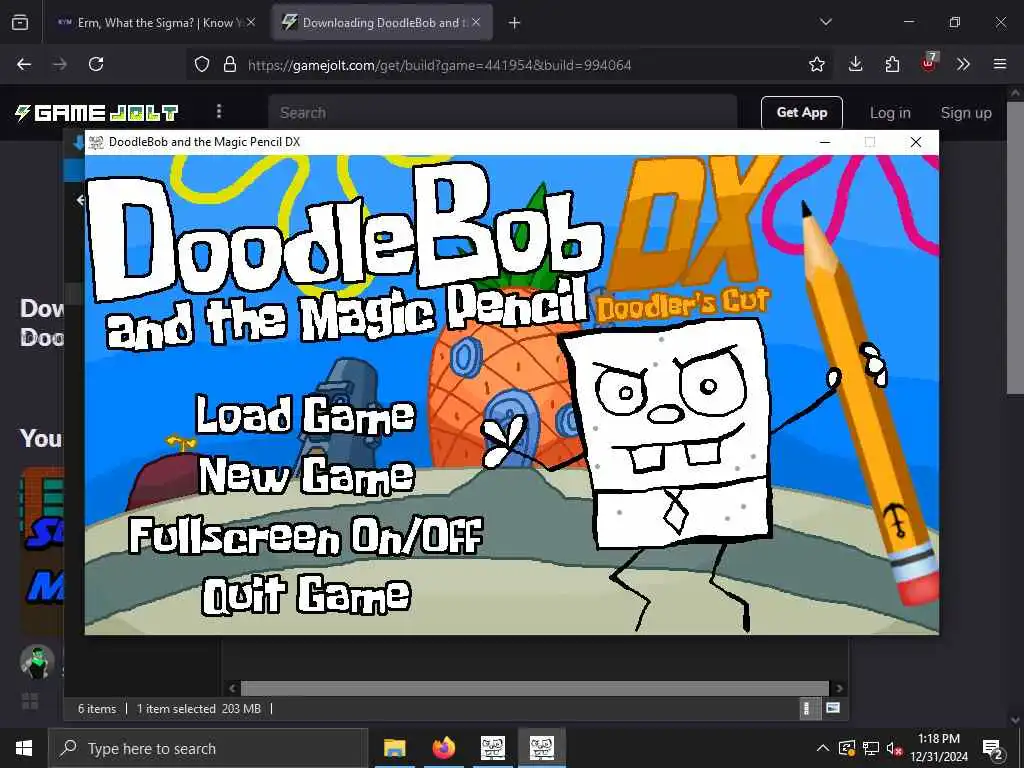Click the Game Jolt page vertical scrollbar
Screen dimensions: 1024x768
(x=1015, y=248)
